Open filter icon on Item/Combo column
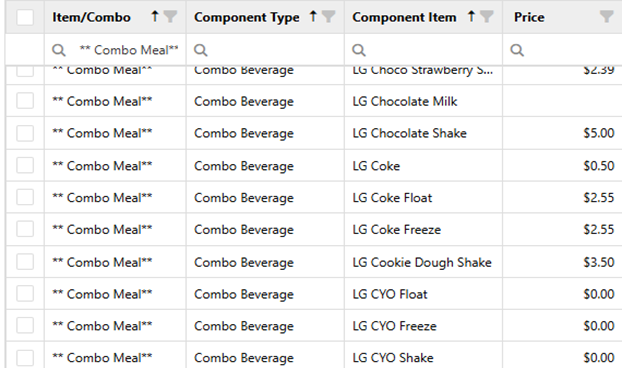Screen dimensions: 622x368 pos(170,17)
